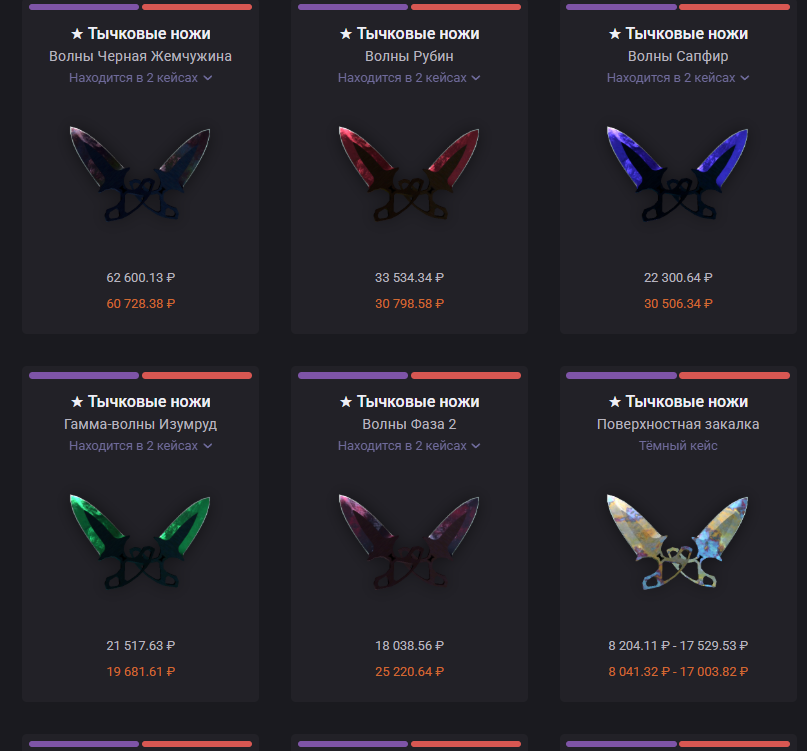Expand cases list for Волны Сапфир
Screen dimensions: 807x751
pos(678,78)
